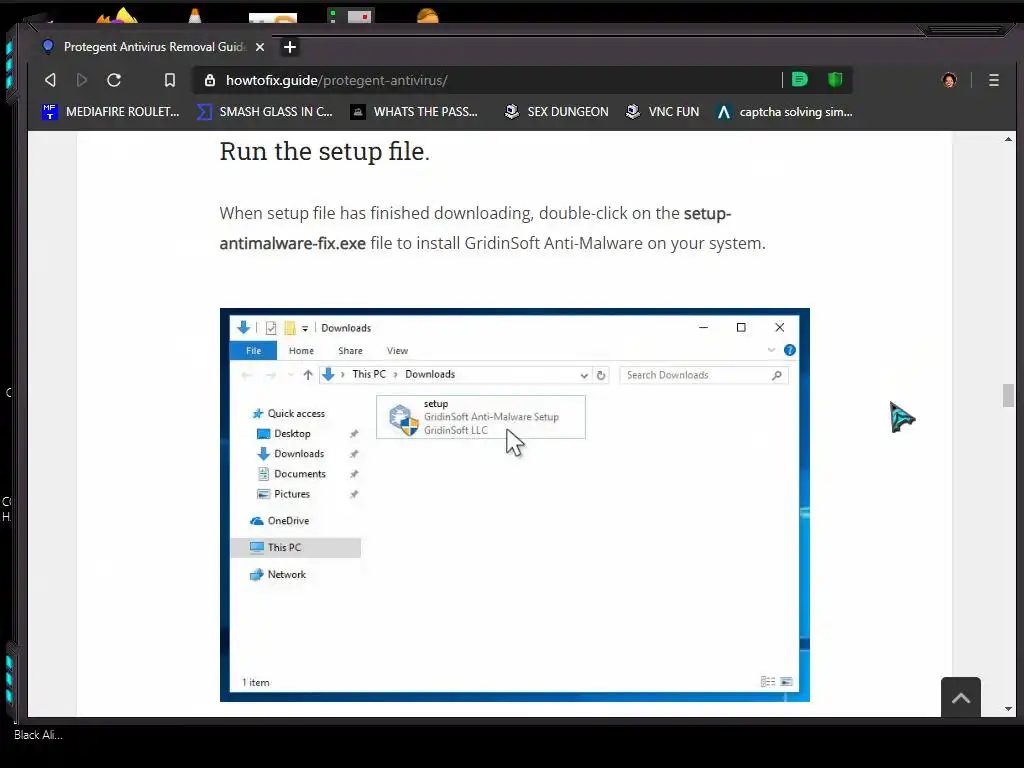Open a new browser tab
The image size is (1024, 768).
point(290,47)
